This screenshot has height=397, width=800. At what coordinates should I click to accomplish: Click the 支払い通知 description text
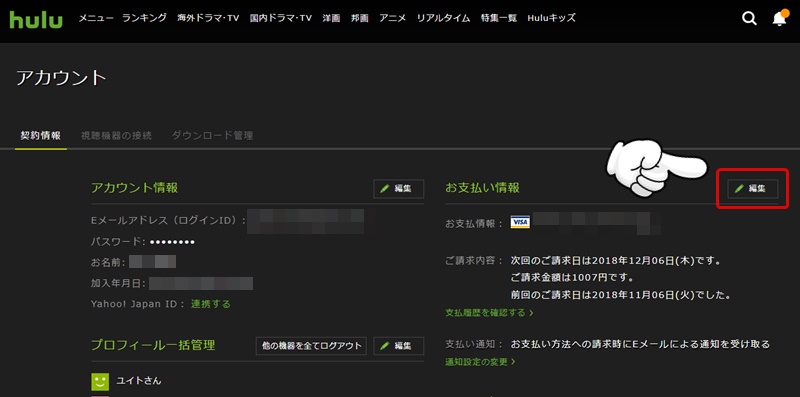[x=640, y=344]
